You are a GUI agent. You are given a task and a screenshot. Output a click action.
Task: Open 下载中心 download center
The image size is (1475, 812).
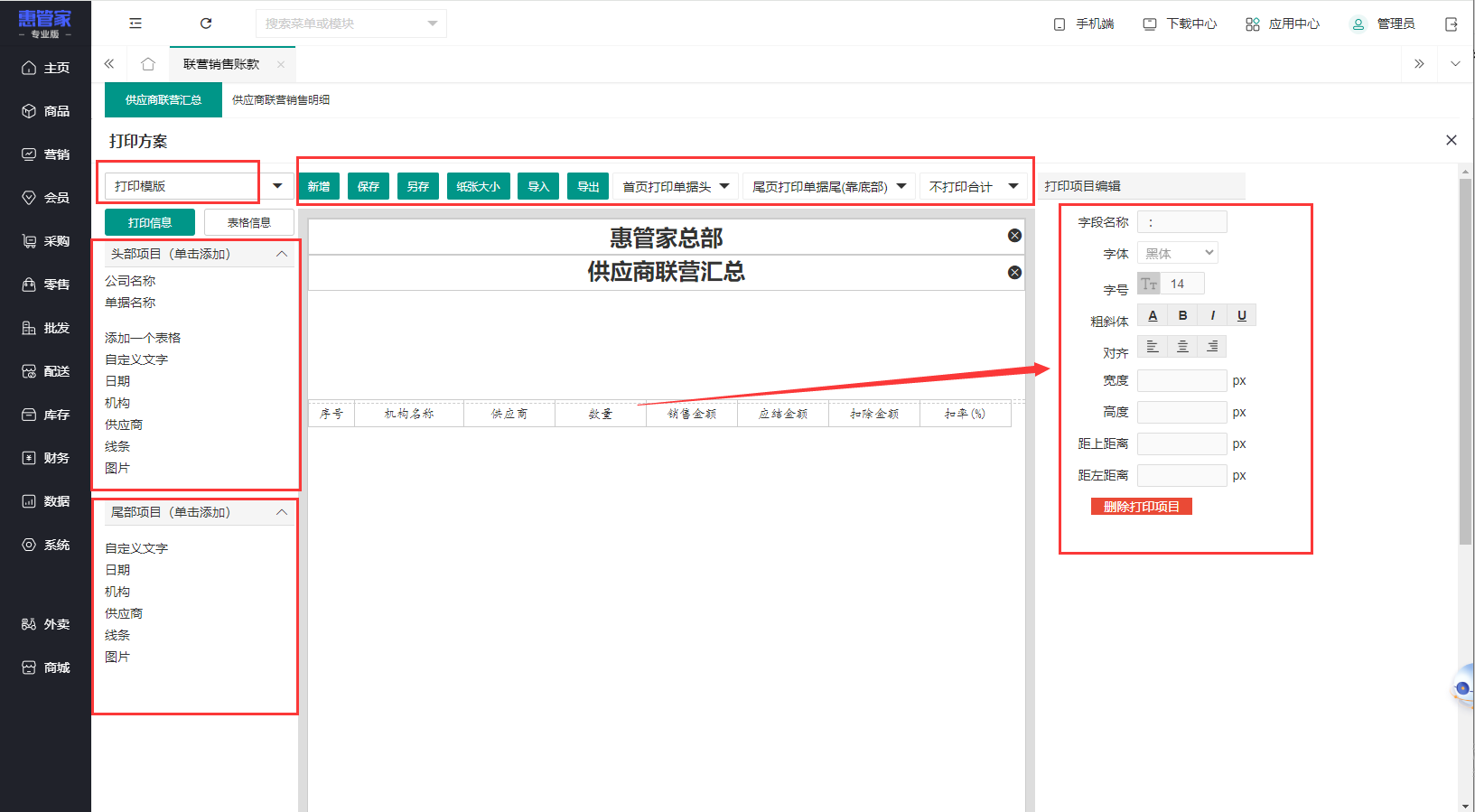tap(1180, 24)
